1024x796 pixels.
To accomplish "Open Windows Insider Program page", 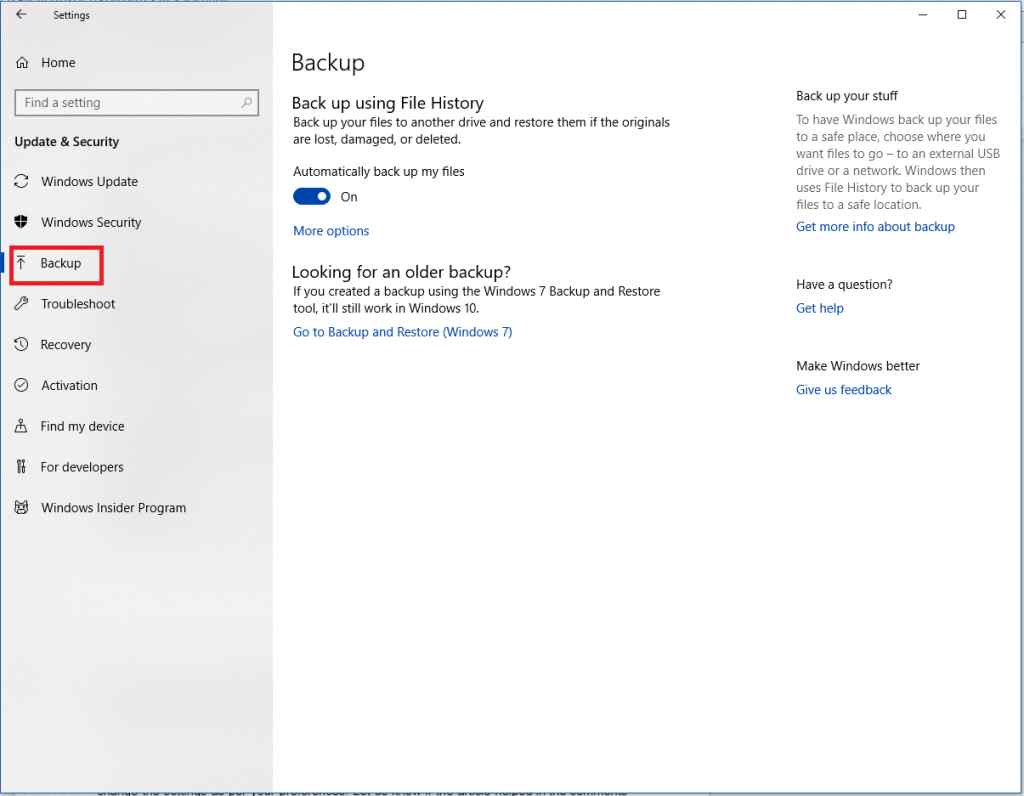I will (x=114, y=508).
